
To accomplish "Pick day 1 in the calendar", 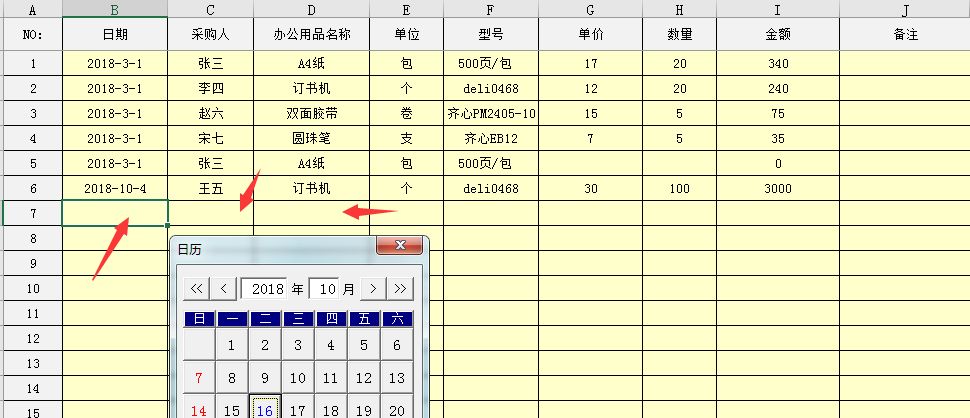I will click(x=232, y=345).
